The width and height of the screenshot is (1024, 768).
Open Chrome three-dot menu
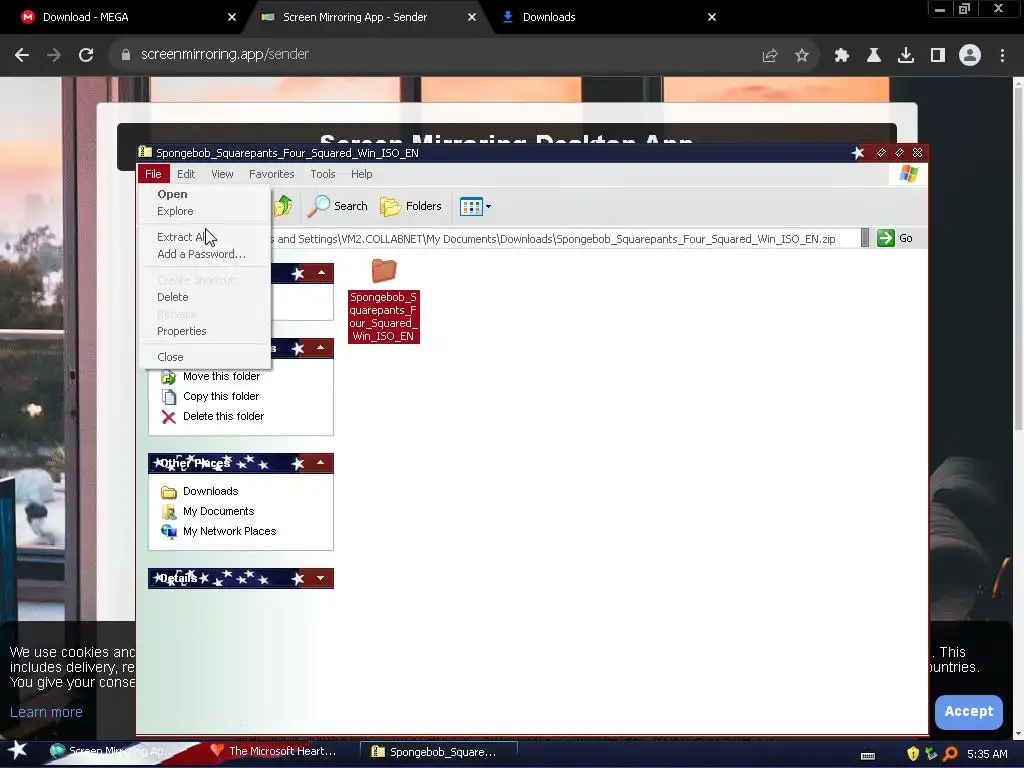coord(1002,56)
